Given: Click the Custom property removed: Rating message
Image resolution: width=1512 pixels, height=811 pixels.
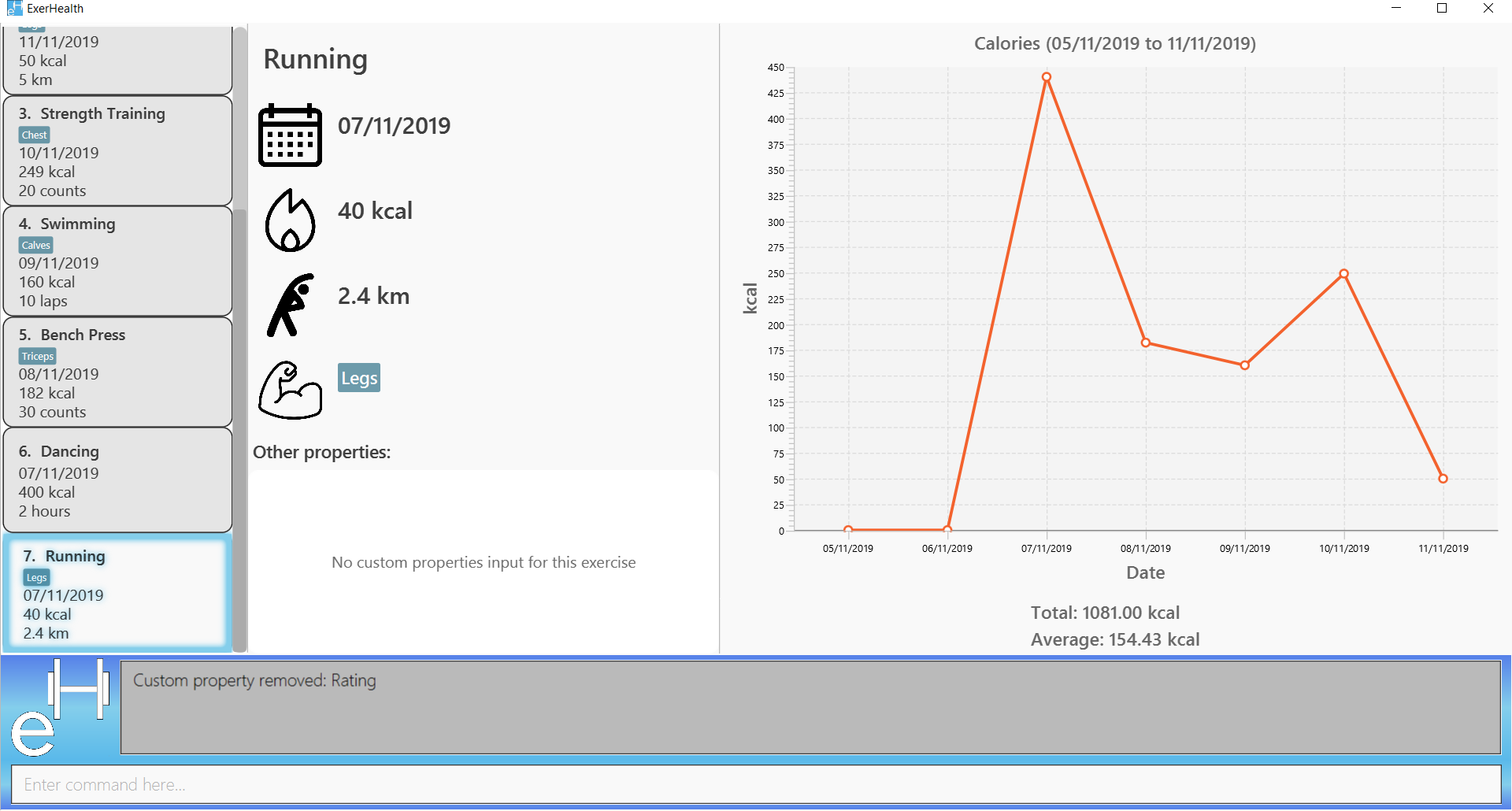Looking at the screenshot, I should tap(254, 680).
